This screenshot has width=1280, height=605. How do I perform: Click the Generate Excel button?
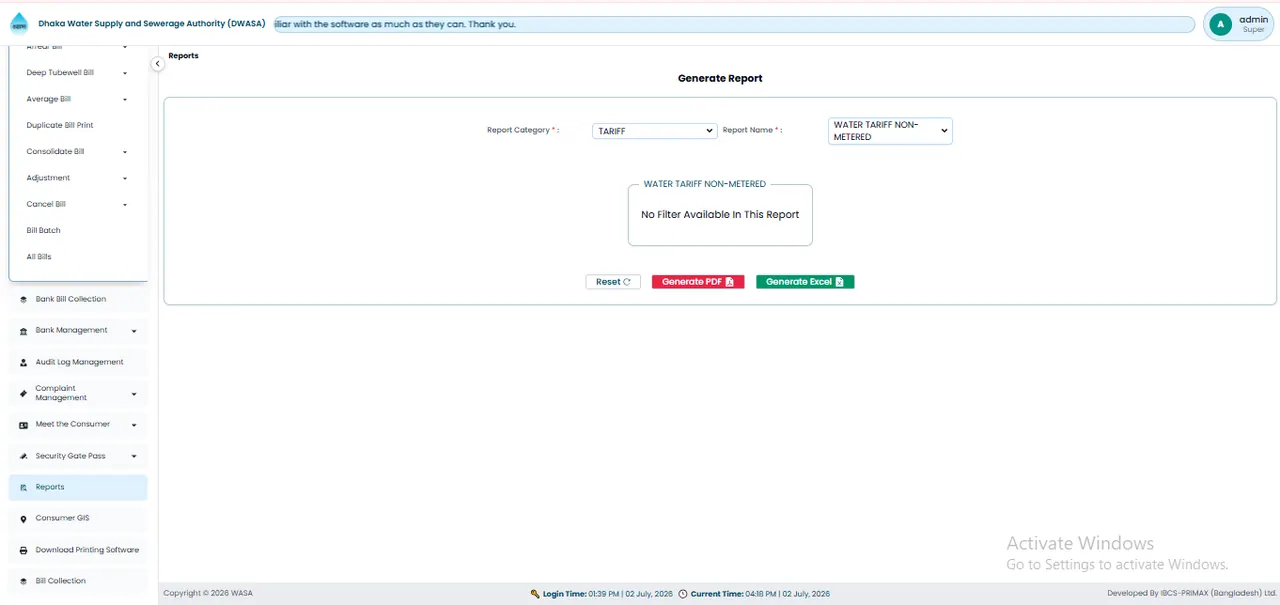tap(805, 282)
